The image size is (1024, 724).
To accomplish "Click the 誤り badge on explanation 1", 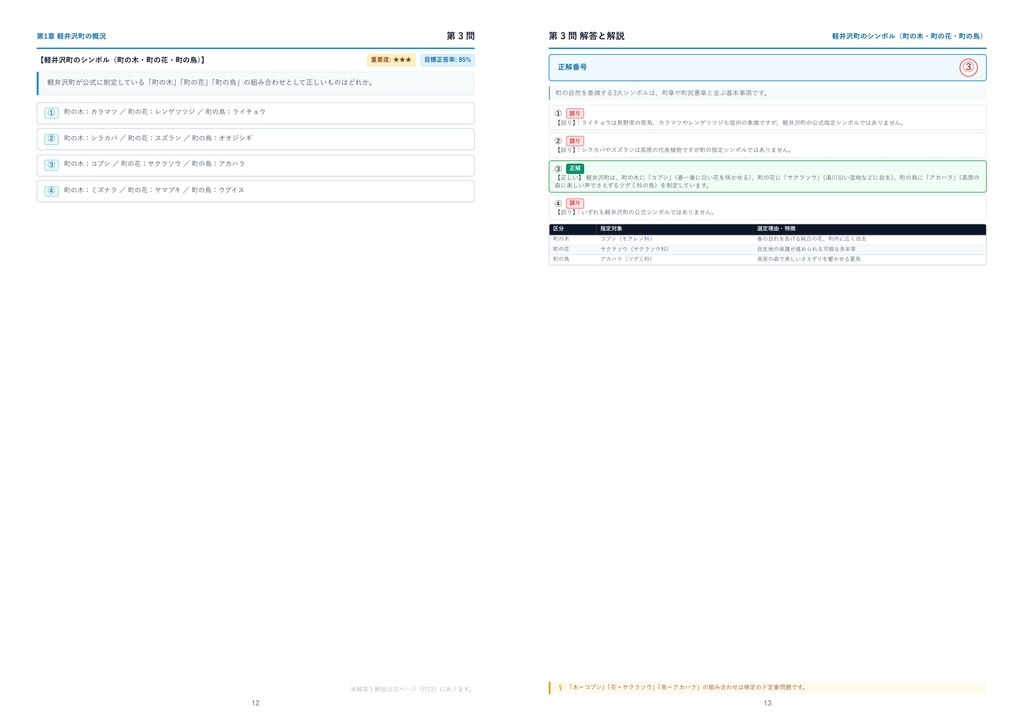I will coord(575,114).
